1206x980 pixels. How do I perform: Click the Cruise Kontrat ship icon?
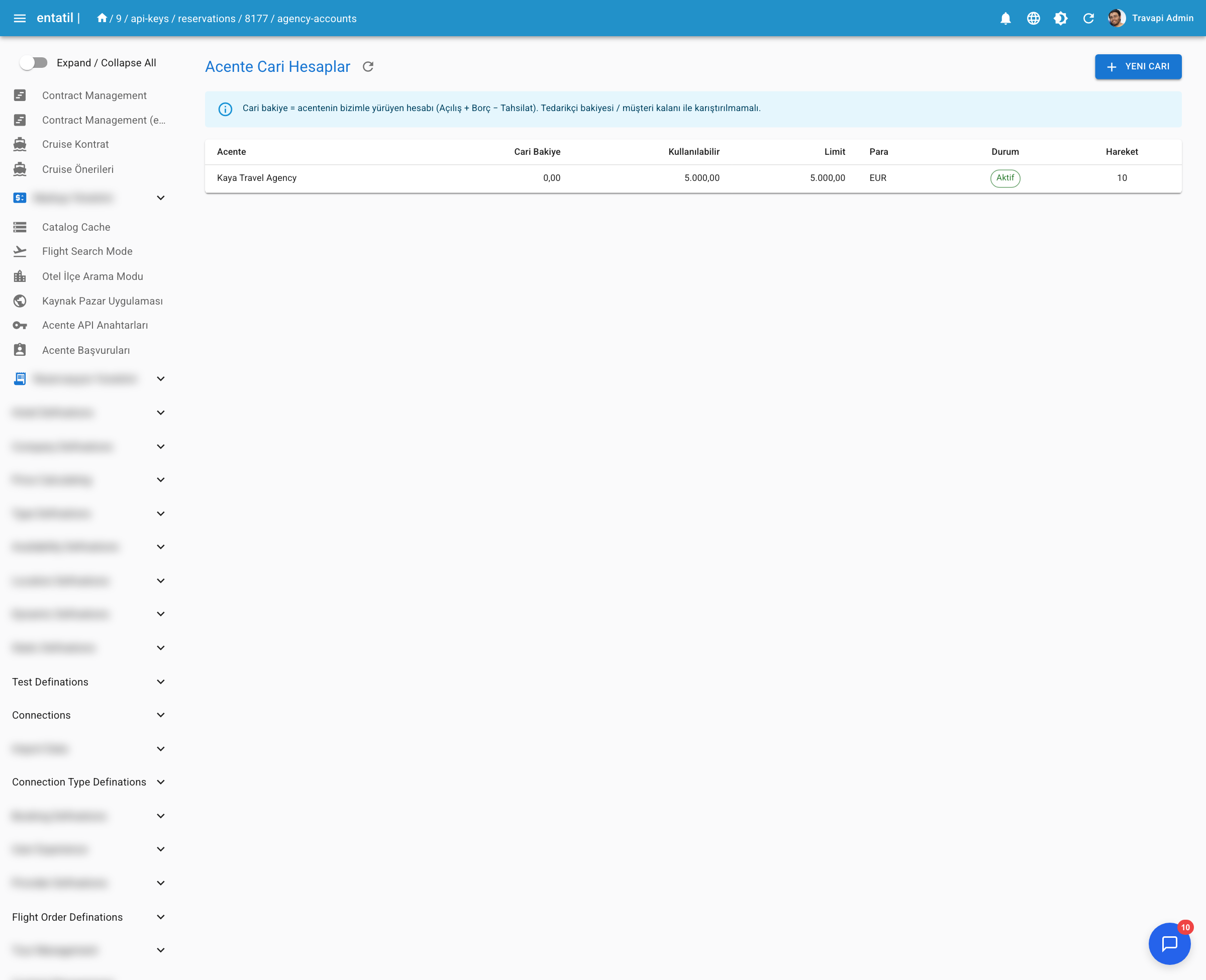click(20, 144)
